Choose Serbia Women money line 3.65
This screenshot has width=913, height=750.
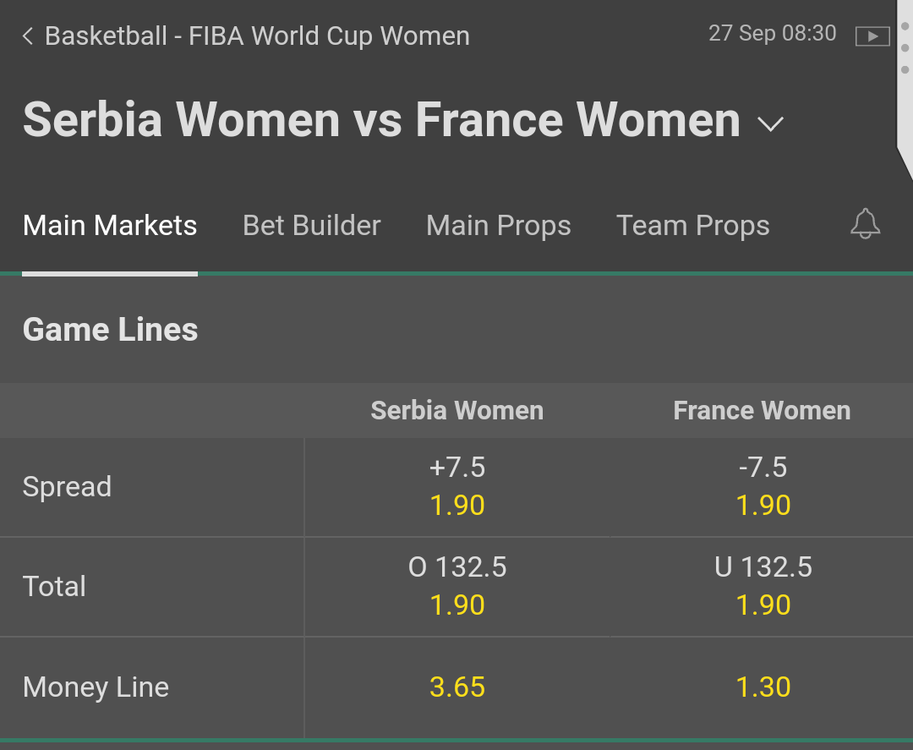[457, 687]
